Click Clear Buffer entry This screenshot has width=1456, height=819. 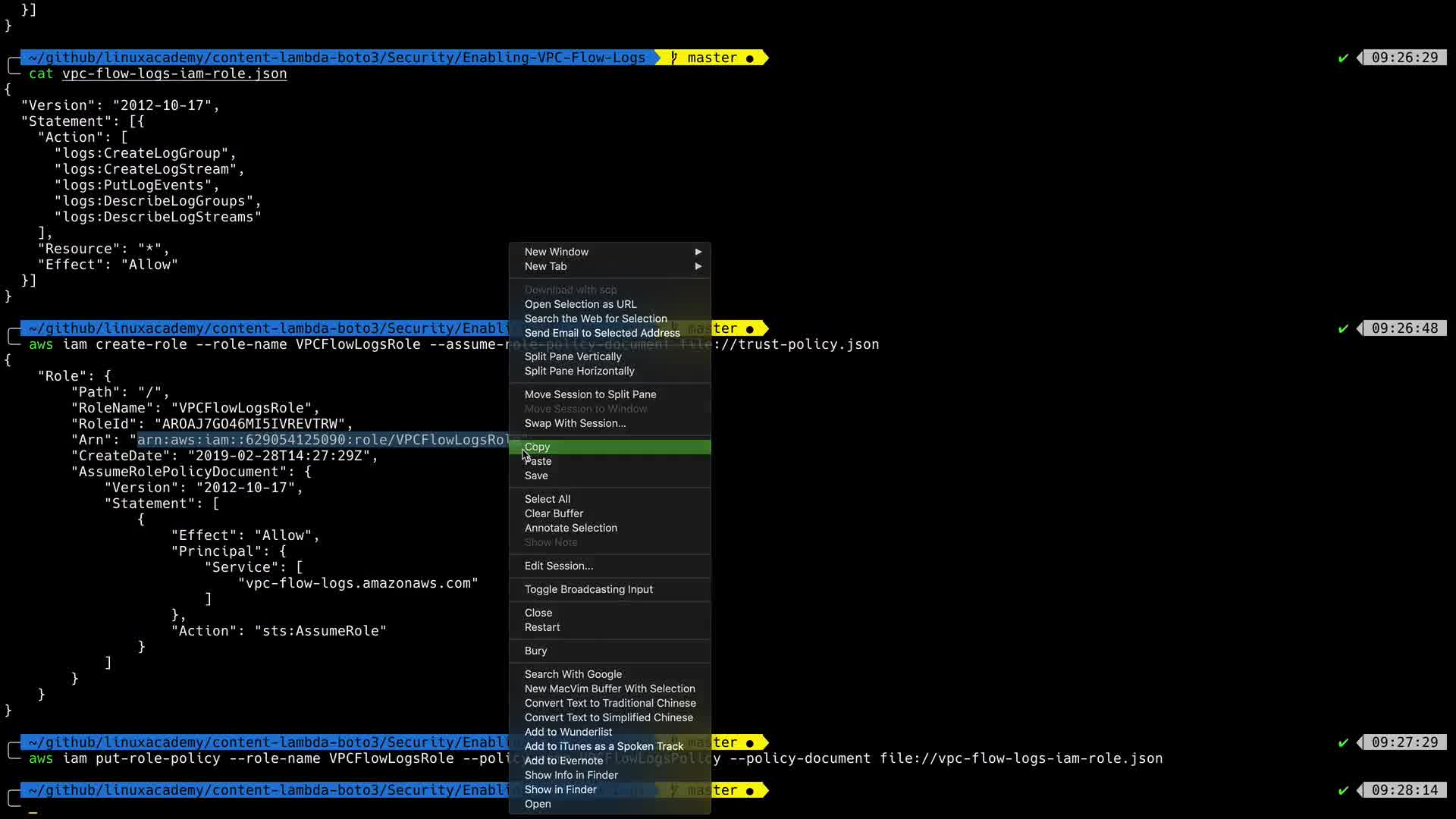pyautogui.click(x=554, y=513)
